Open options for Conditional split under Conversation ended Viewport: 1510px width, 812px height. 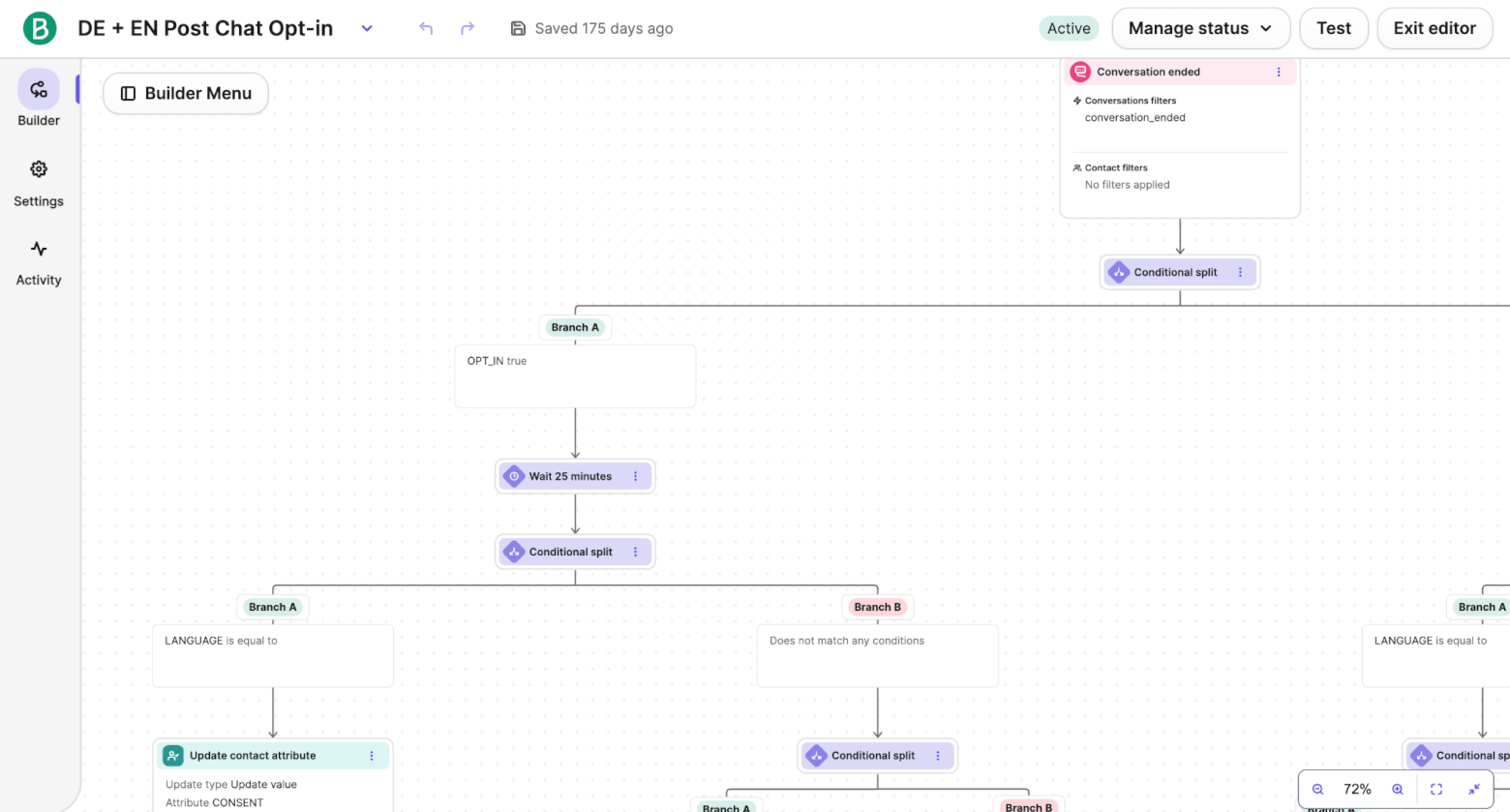(x=1240, y=272)
